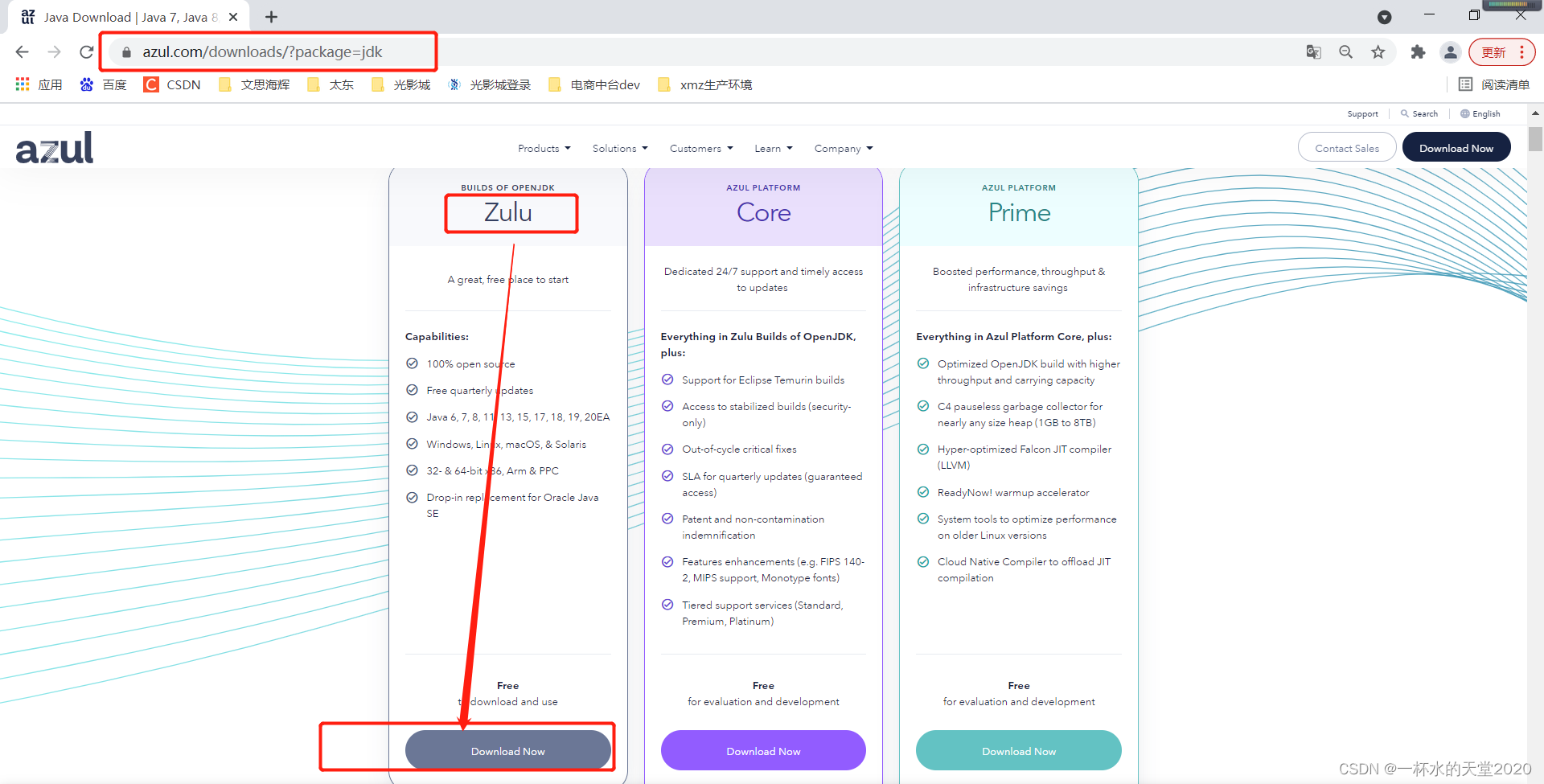This screenshot has height=784, width=1544.
Task: Change language from English
Action: tap(1480, 114)
